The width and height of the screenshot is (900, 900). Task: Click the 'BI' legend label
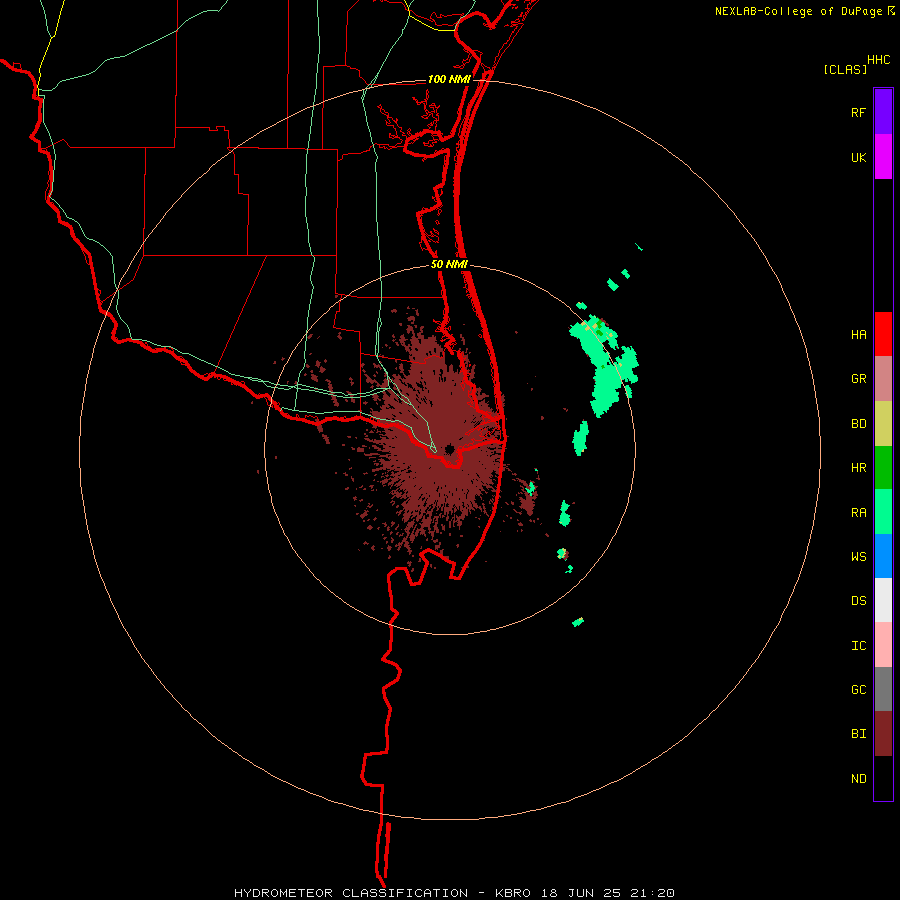(858, 734)
